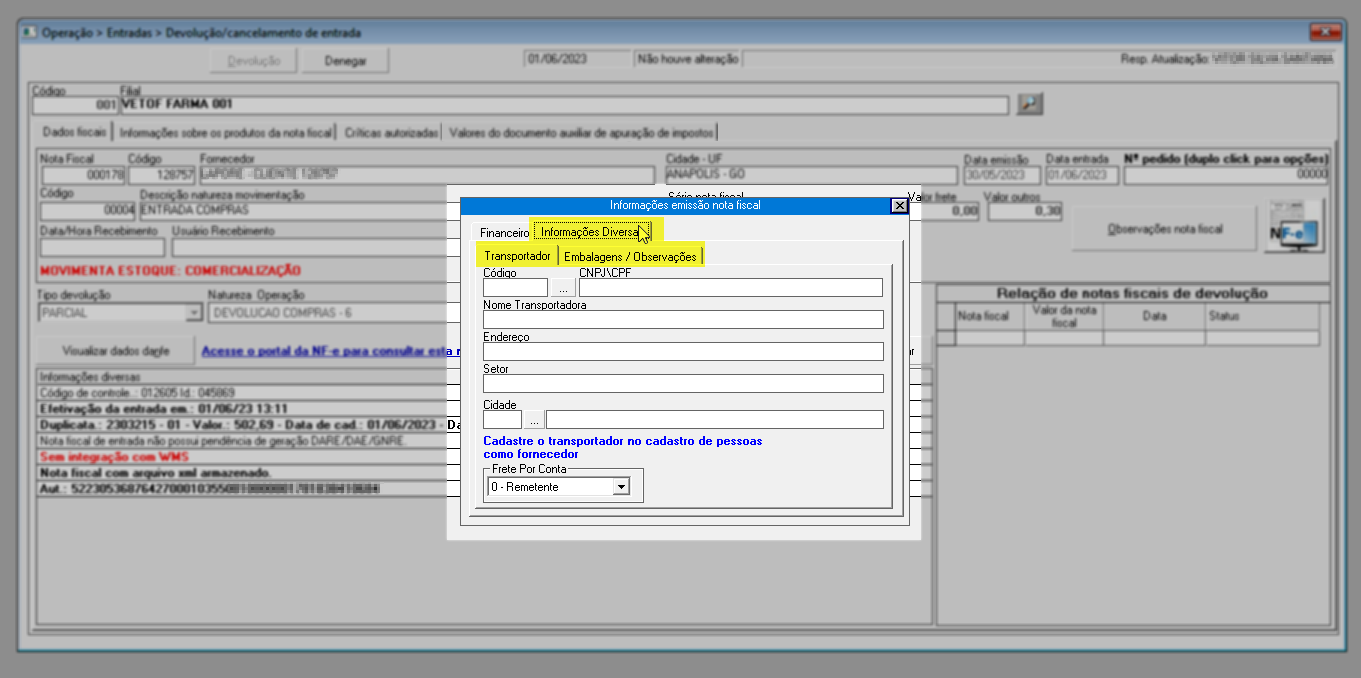Image resolution: width=1361 pixels, height=678 pixels.
Task: Open the Transportador tab
Action: [517, 257]
